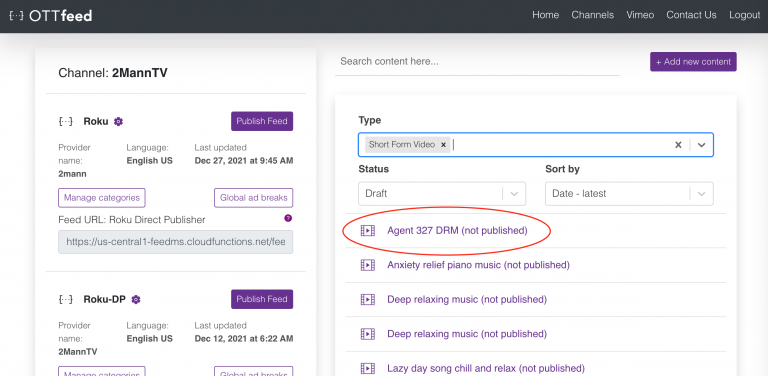Click the Roku feed braces icon
Viewport: 768px width, 376px height.
tap(66, 121)
